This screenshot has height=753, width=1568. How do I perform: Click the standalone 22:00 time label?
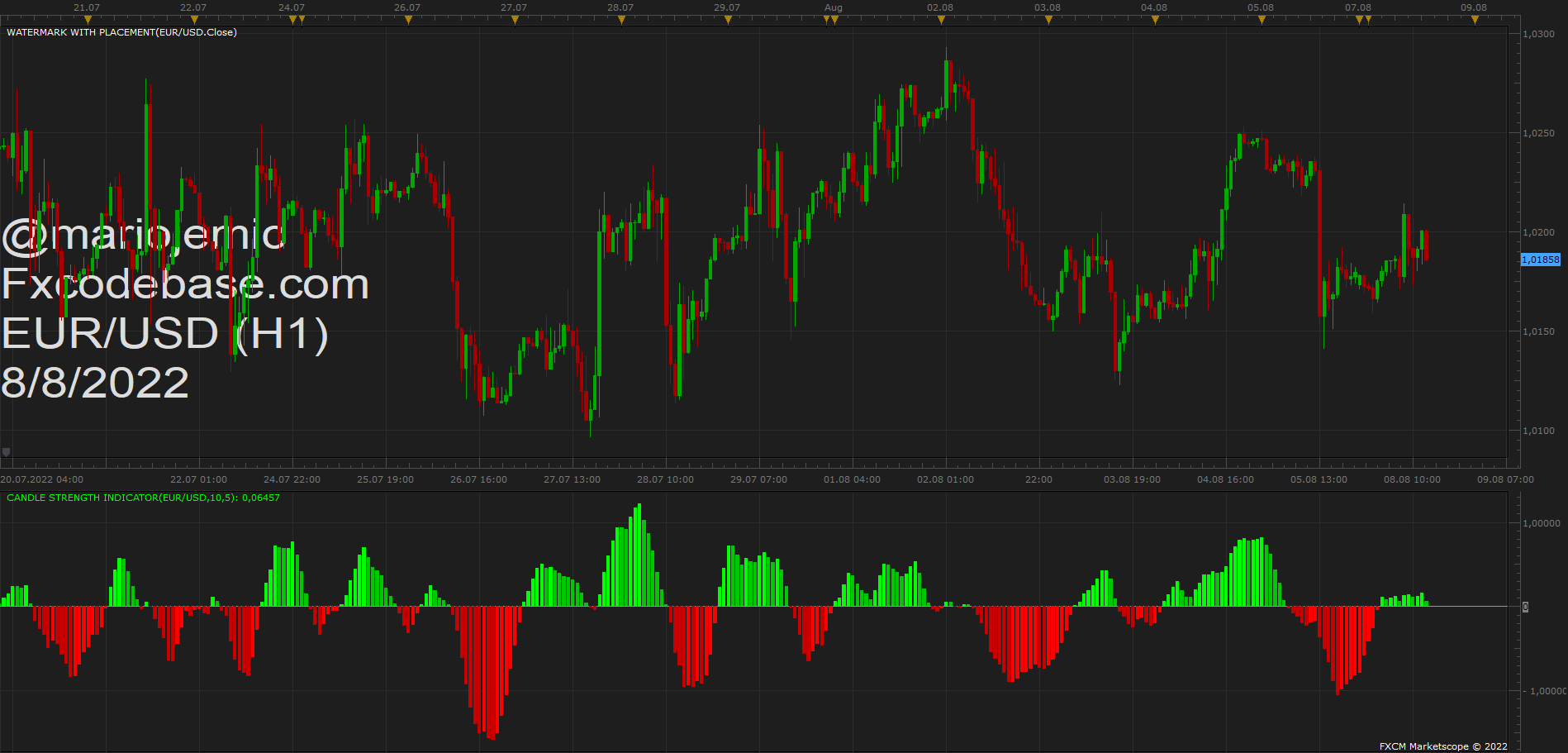tap(1039, 479)
